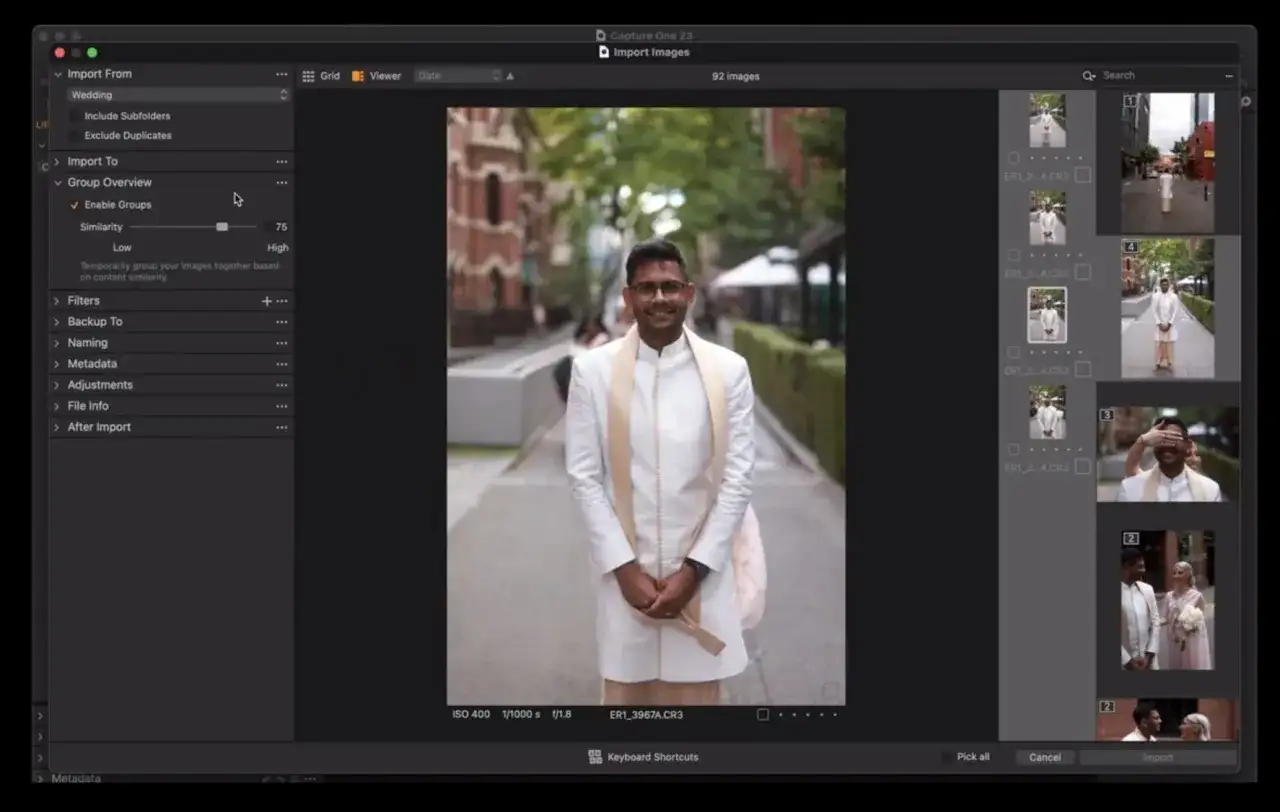The width and height of the screenshot is (1280, 812).
Task: Open the Naming panel options menu
Action: (x=282, y=343)
